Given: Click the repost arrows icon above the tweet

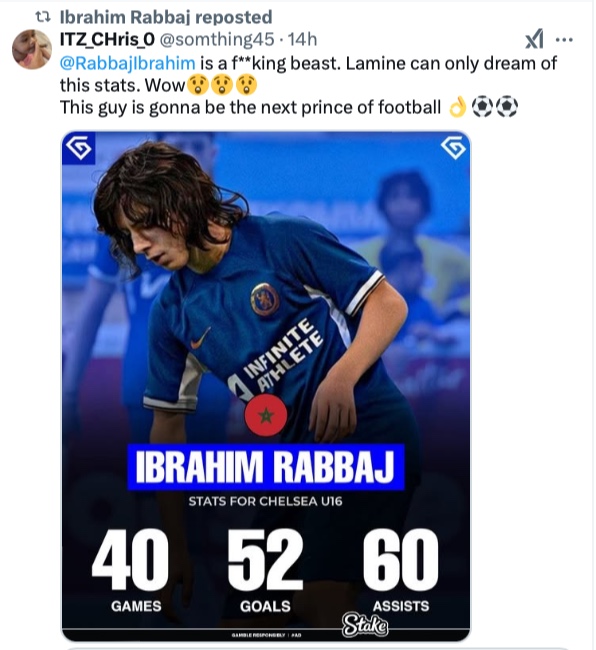Looking at the screenshot, I should (x=43, y=17).
